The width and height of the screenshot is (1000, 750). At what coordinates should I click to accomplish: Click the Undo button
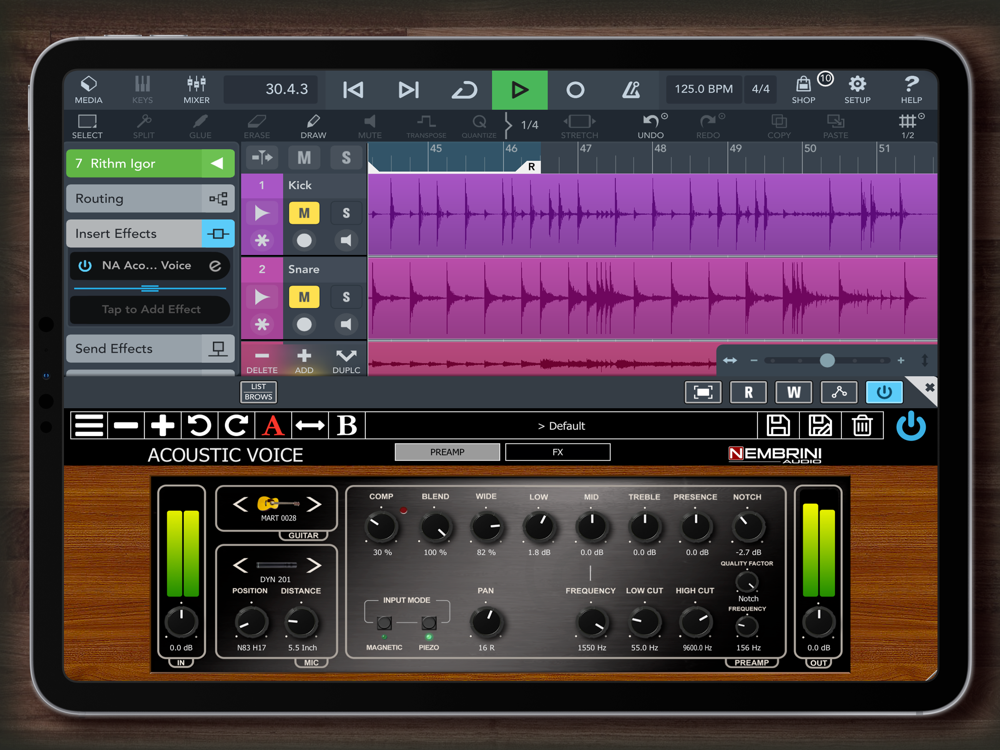pyautogui.click(x=651, y=126)
